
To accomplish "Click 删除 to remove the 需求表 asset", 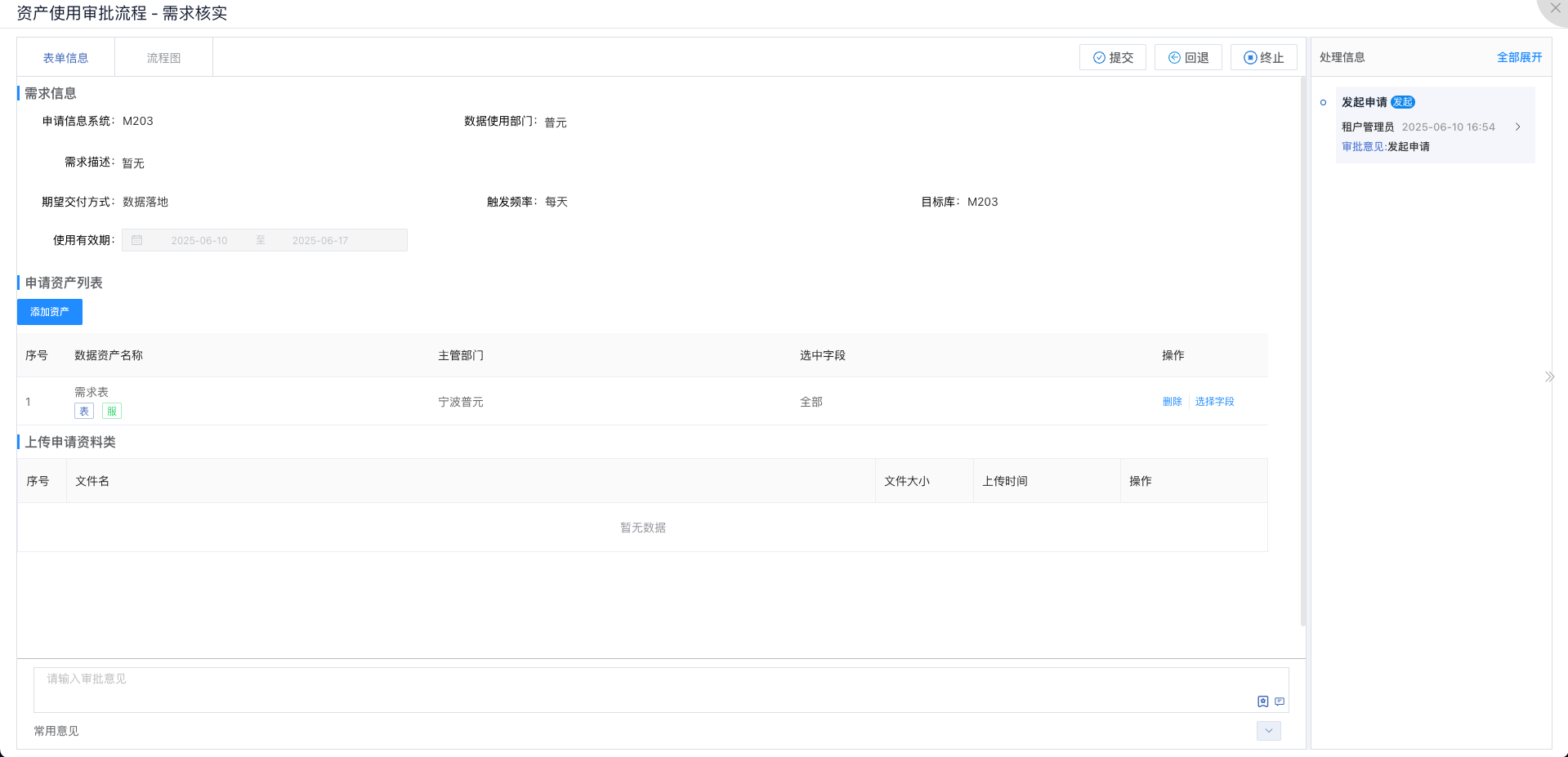I will [1173, 402].
